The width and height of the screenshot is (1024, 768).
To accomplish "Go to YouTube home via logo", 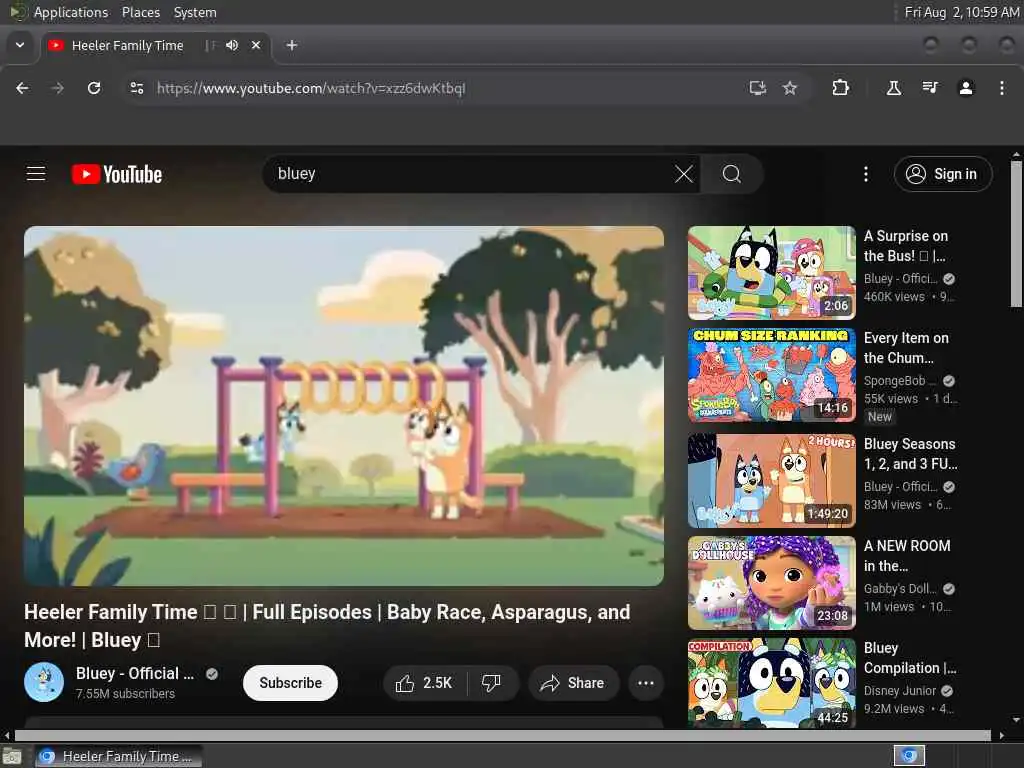I will click(117, 174).
